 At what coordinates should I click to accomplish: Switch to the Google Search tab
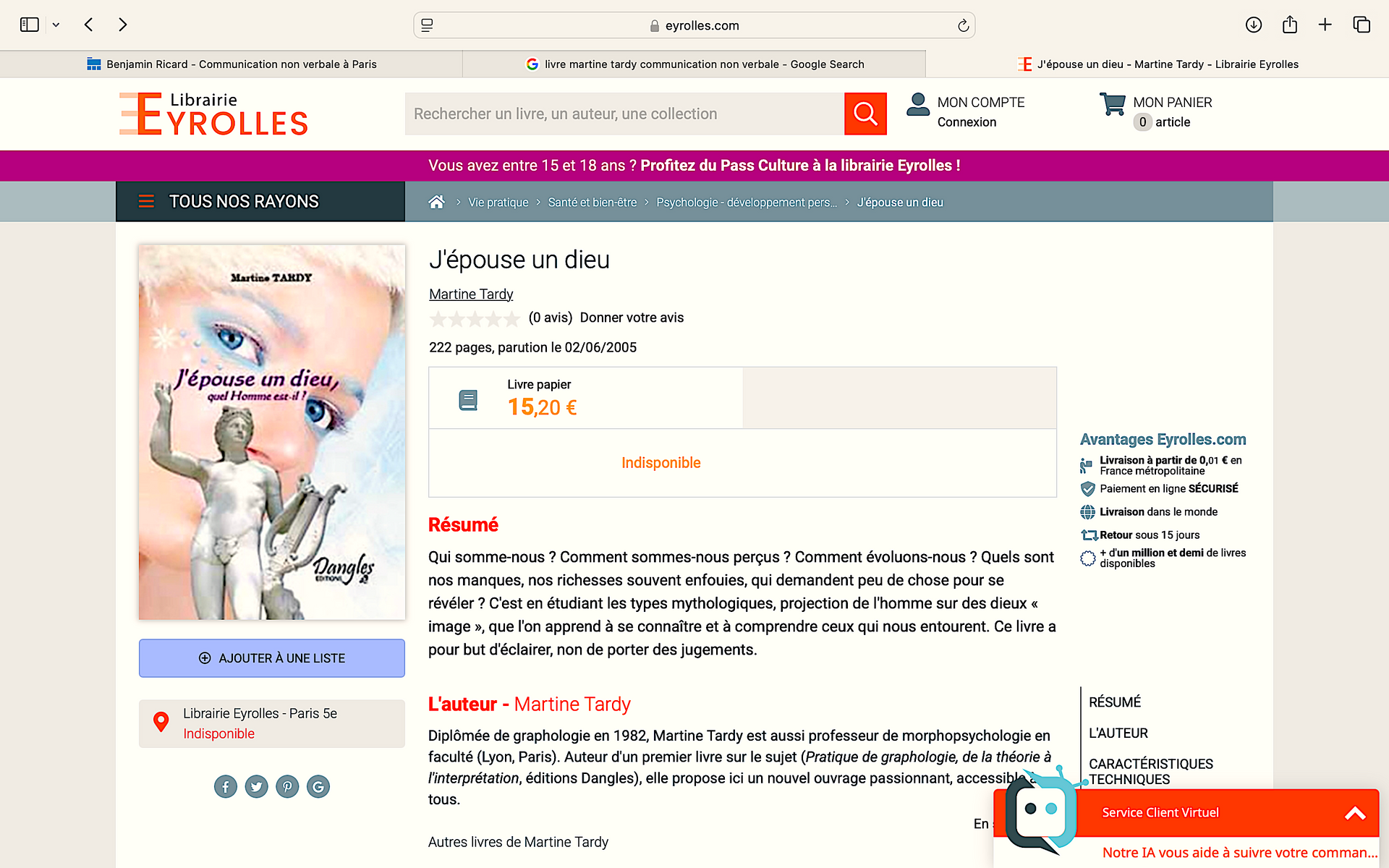694,64
